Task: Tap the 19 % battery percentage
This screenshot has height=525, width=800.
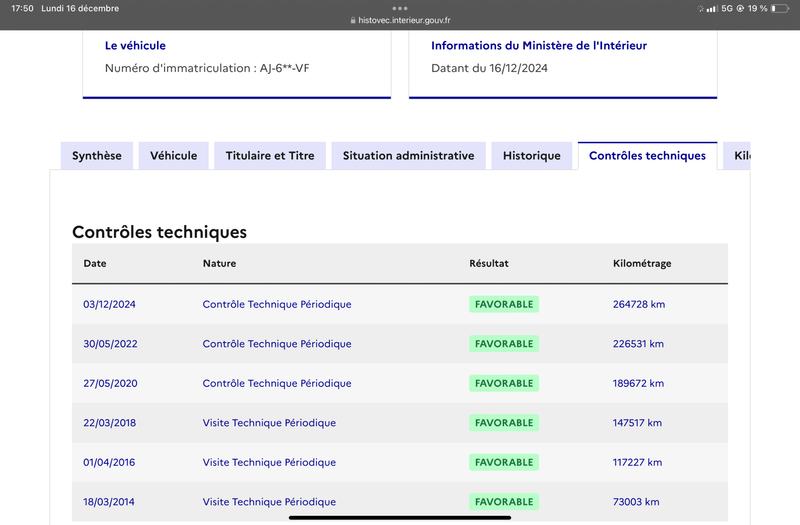Action: (x=758, y=8)
